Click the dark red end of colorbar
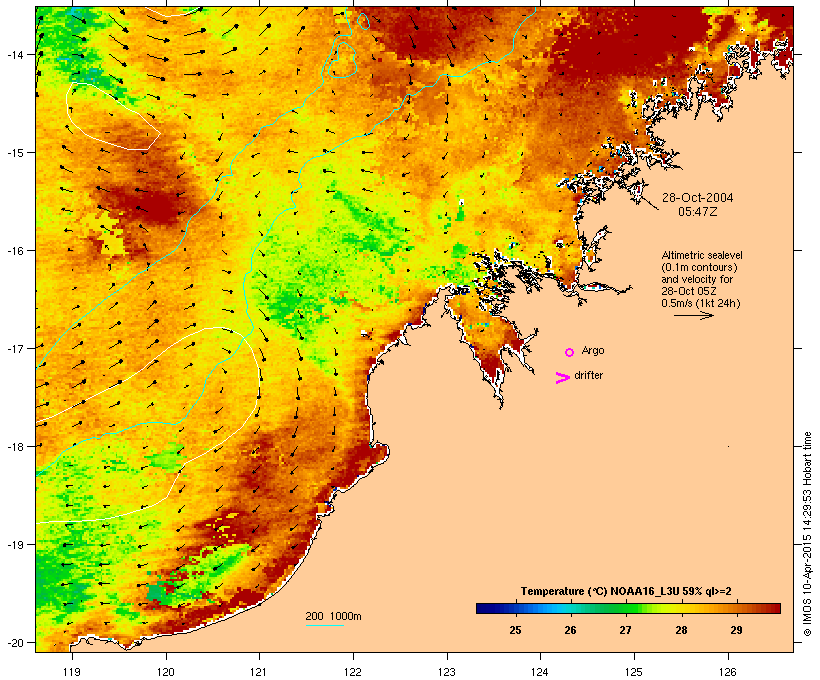The height and width of the screenshot is (680, 820). click(777, 608)
